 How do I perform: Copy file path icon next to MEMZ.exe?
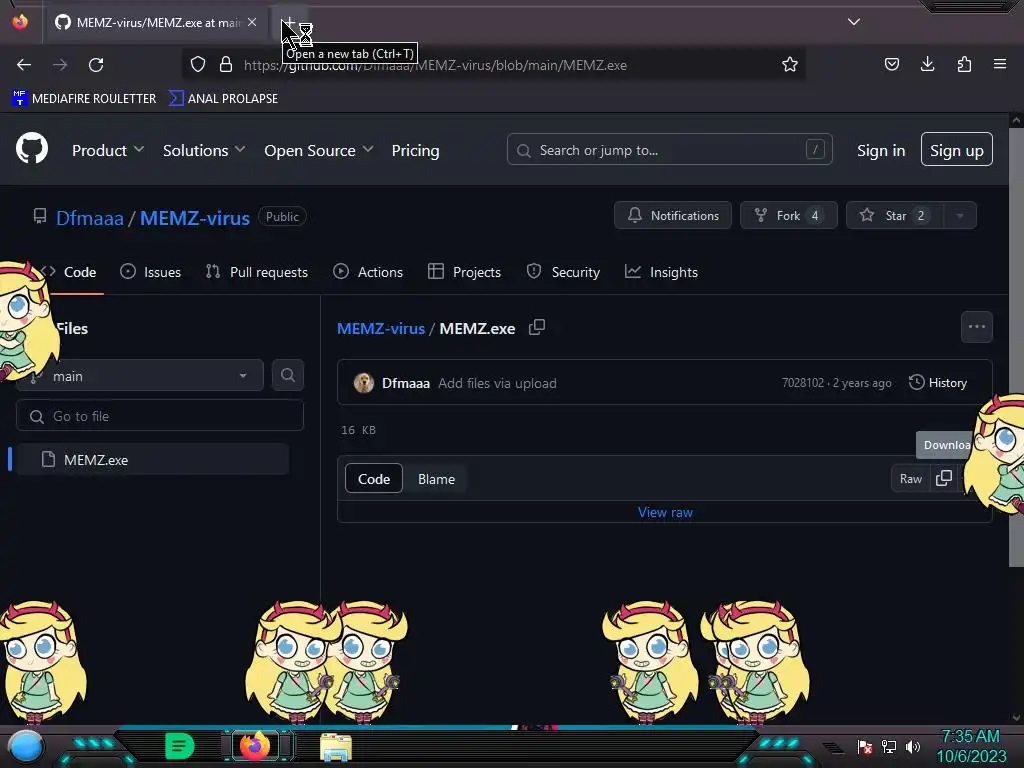pyautogui.click(x=537, y=327)
